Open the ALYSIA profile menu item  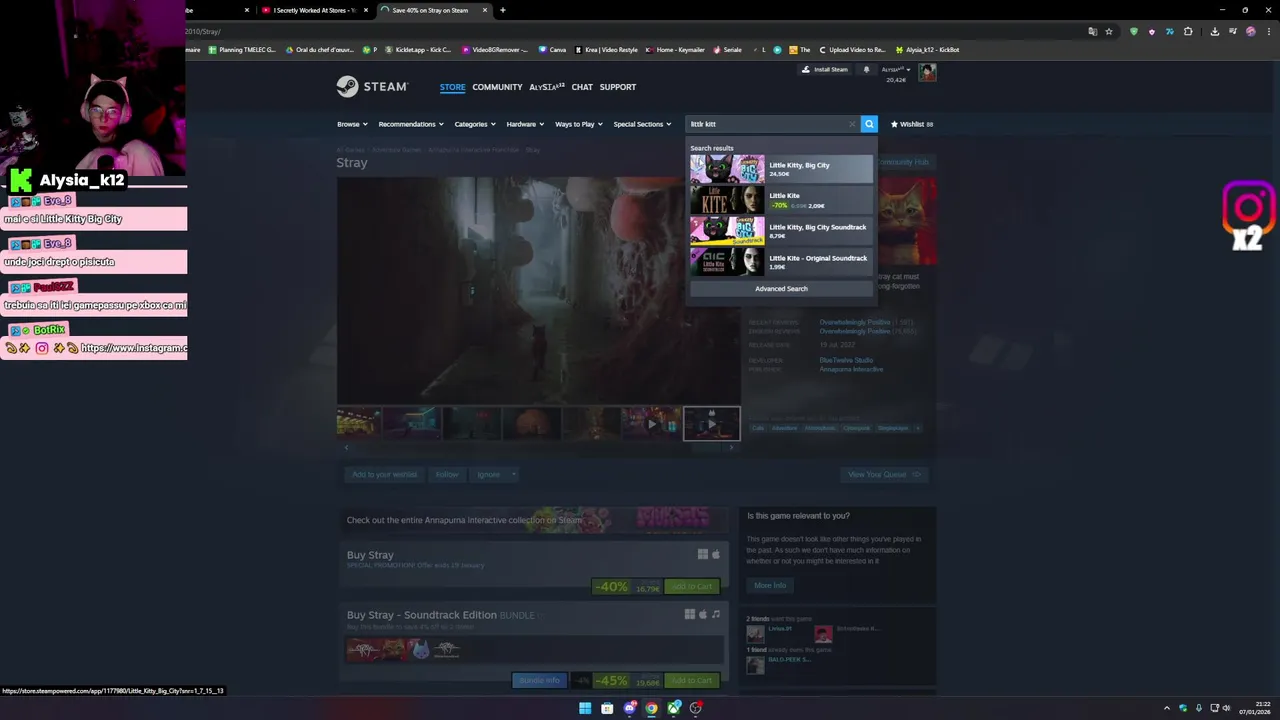click(x=547, y=87)
